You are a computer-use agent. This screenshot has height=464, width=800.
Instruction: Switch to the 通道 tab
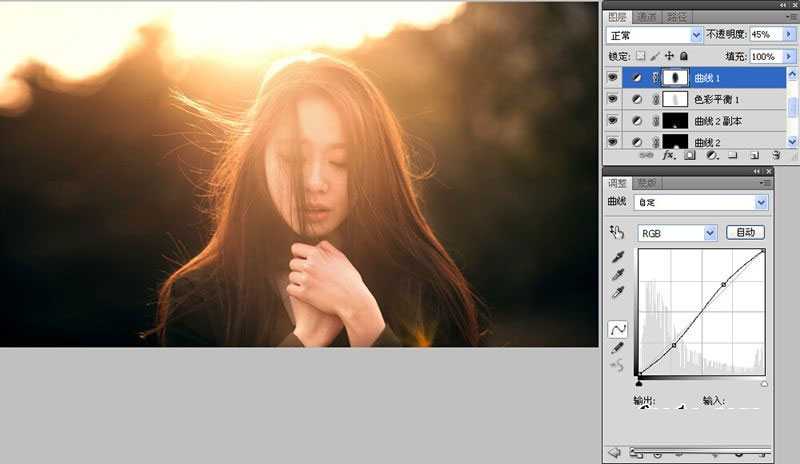pos(647,17)
